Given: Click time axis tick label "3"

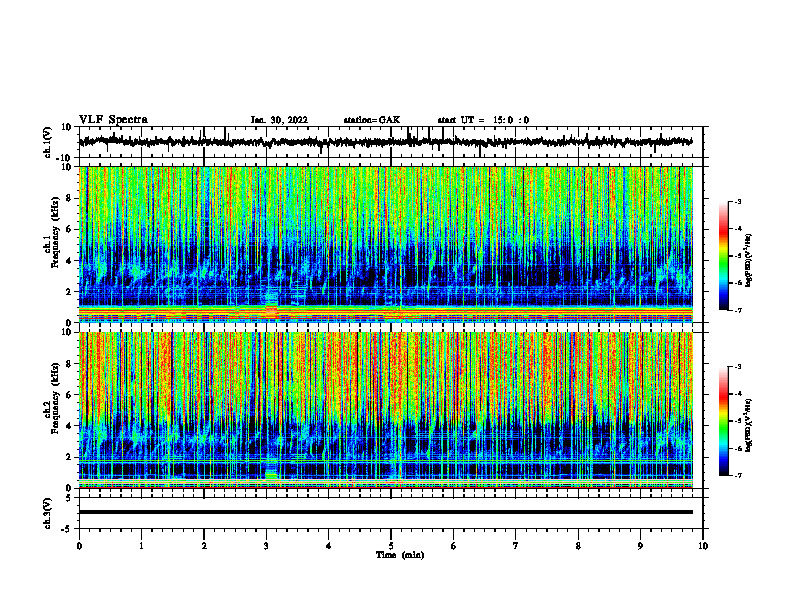Looking at the screenshot, I should [266, 546].
